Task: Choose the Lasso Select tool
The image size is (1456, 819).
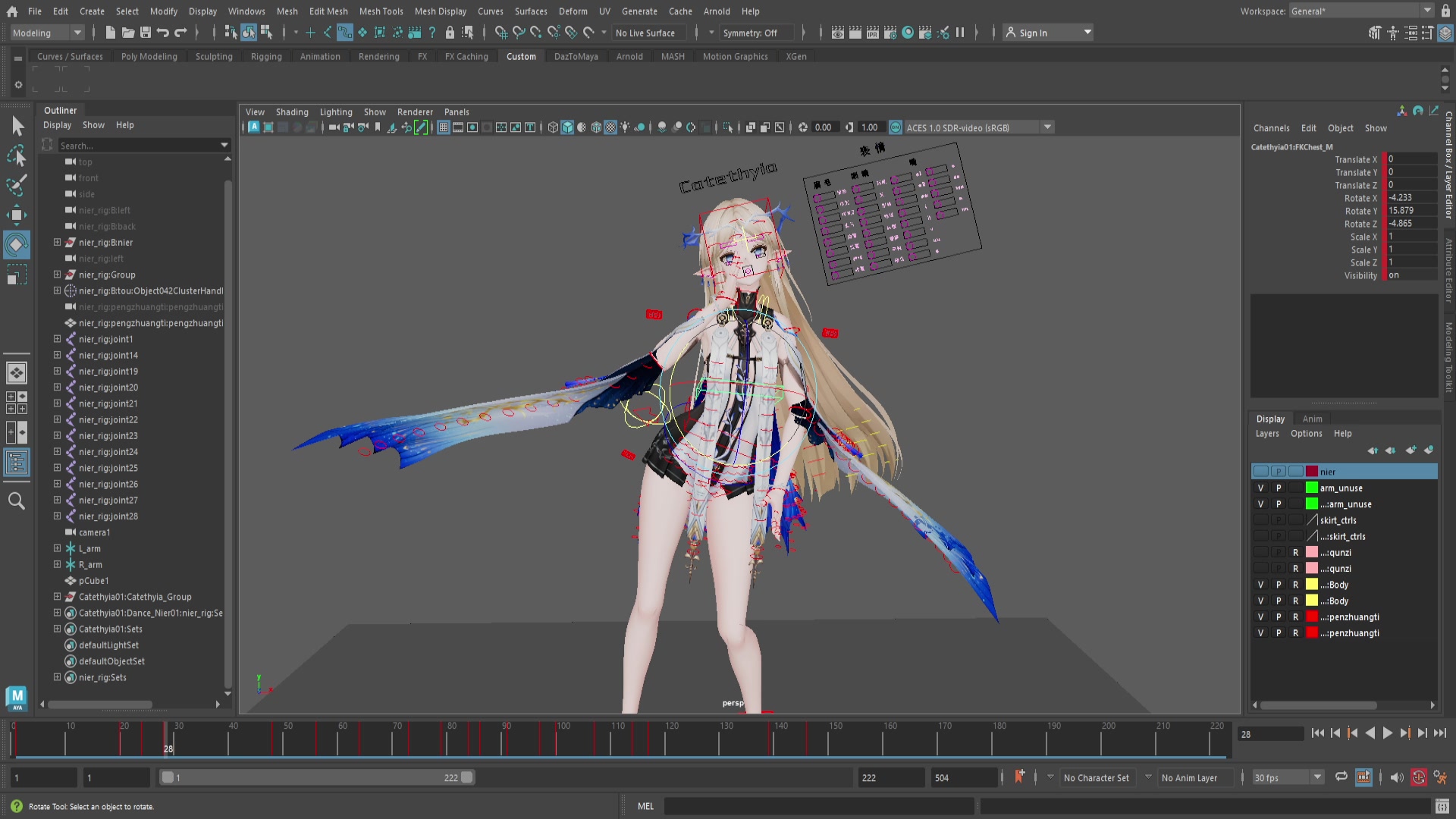Action: pyautogui.click(x=17, y=155)
